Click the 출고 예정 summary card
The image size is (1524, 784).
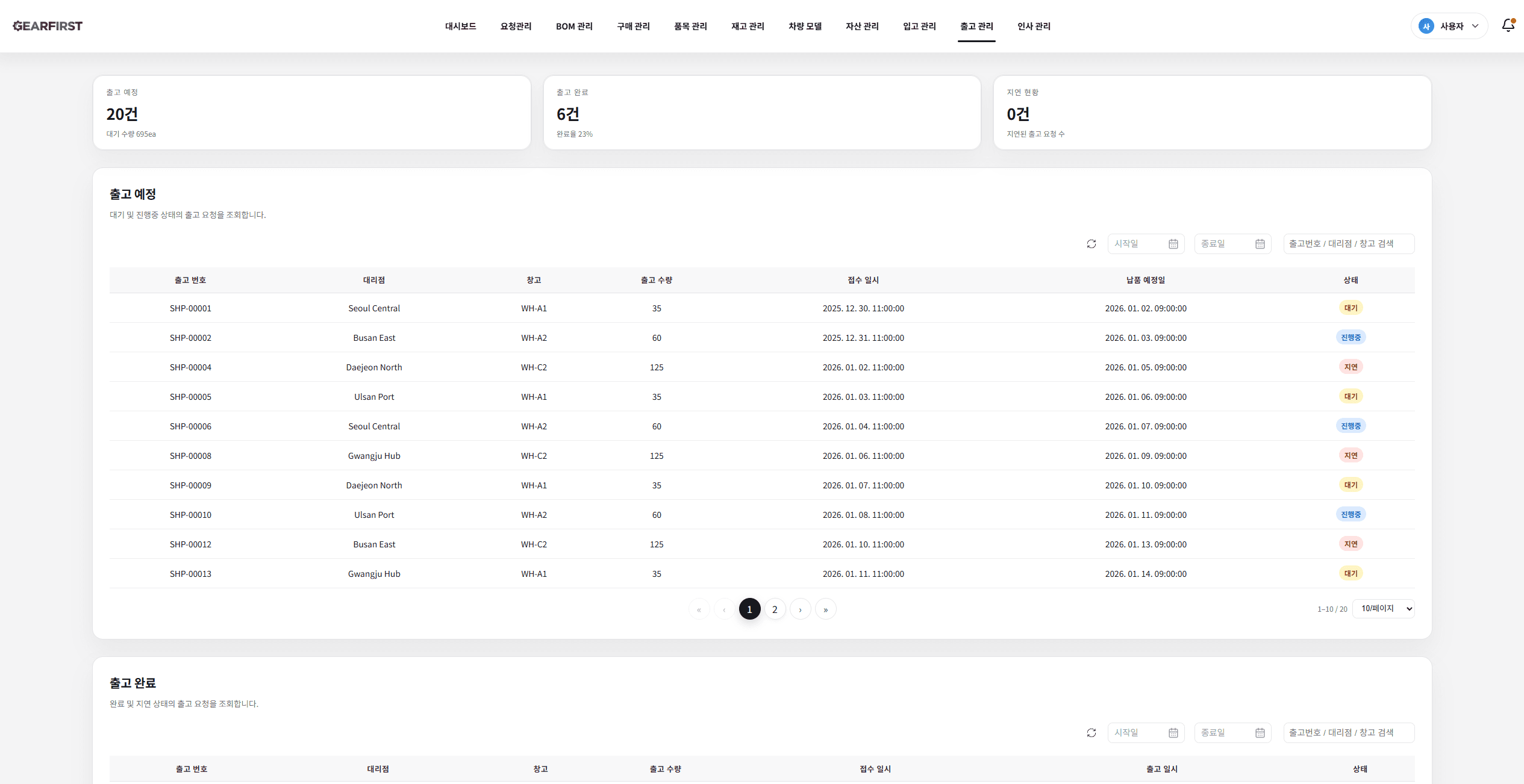click(311, 113)
